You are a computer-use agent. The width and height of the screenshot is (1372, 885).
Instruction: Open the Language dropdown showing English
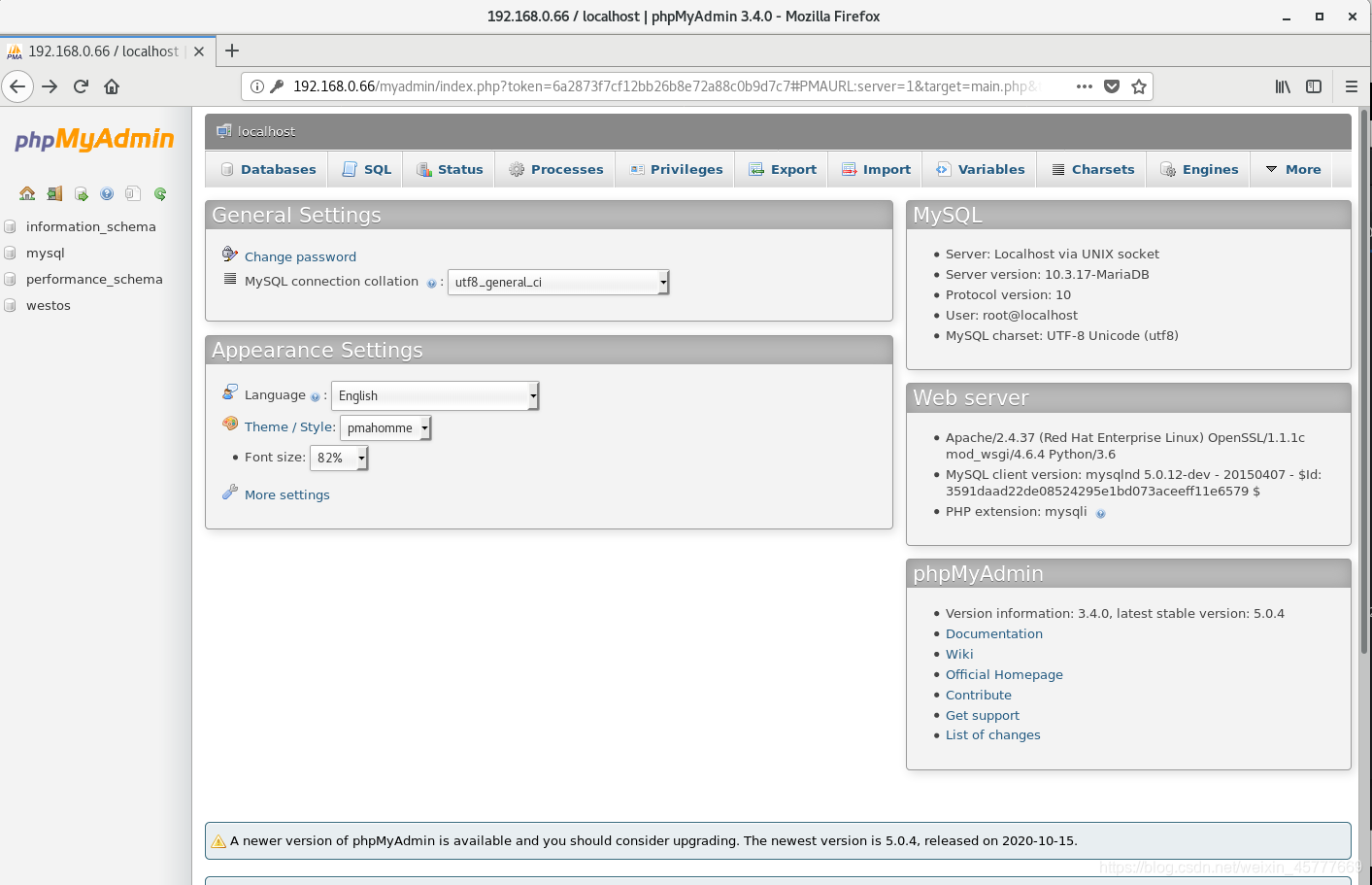coord(435,395)
